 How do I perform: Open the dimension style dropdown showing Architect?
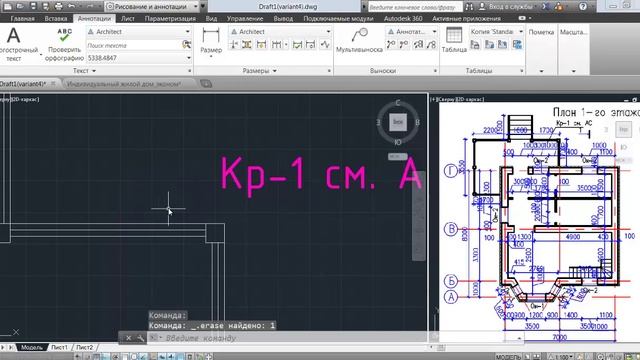pyautogui.click(x=280, y=31)
